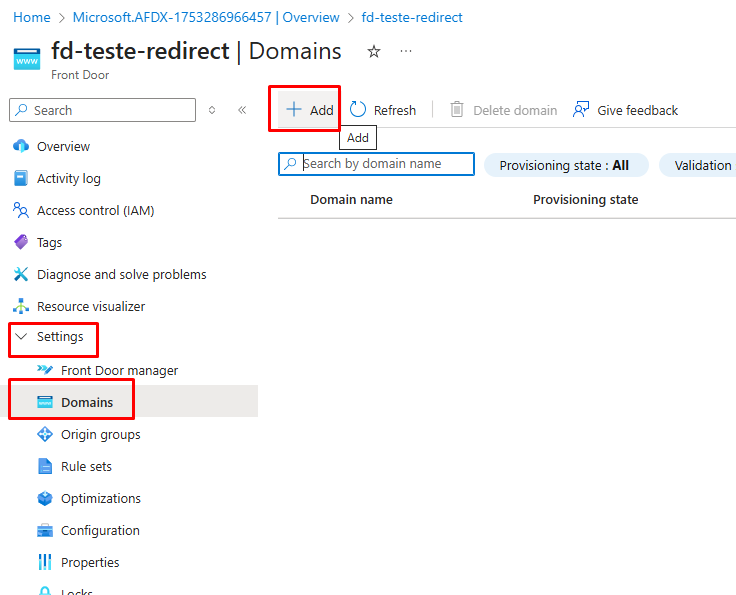Image resolution: width=736 pixels, height=595 pixels.
Task: Go to Home breadcrumb link
Action: click(32, 17)
